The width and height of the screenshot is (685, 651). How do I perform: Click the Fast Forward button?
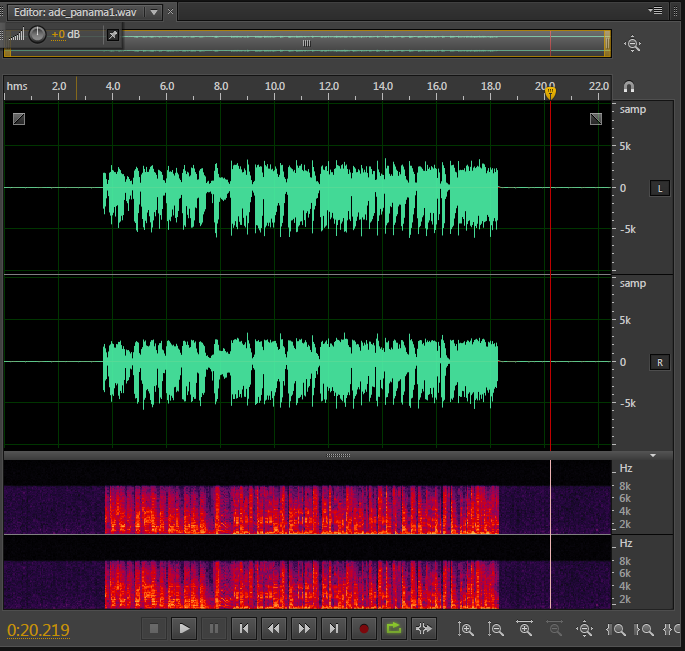point(304,629)
